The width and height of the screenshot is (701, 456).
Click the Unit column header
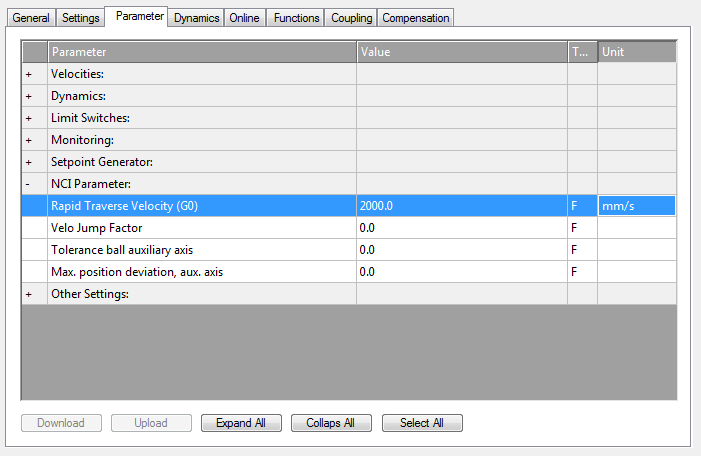tap(637, 52)
